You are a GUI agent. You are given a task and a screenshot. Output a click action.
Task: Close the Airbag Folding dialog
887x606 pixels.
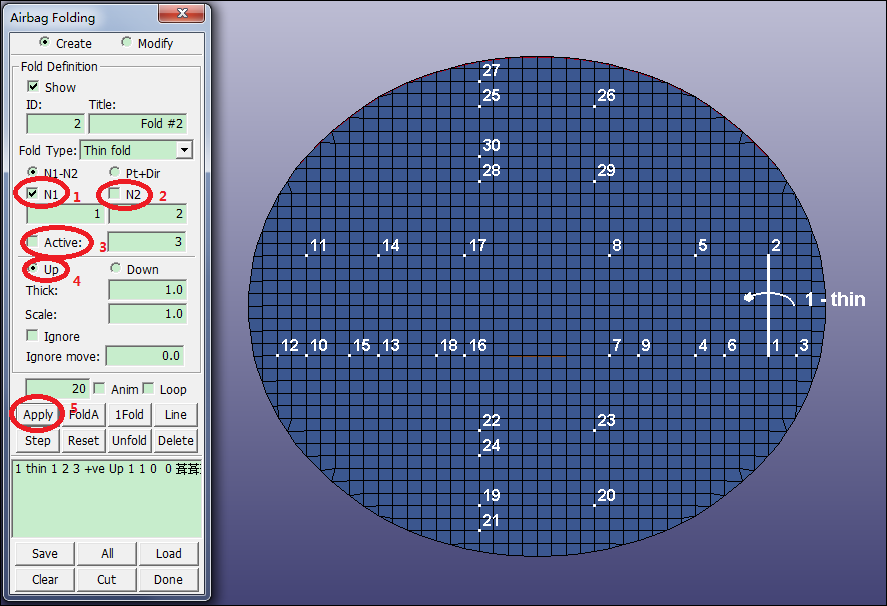pyautogui.click(x=181, y=14)
